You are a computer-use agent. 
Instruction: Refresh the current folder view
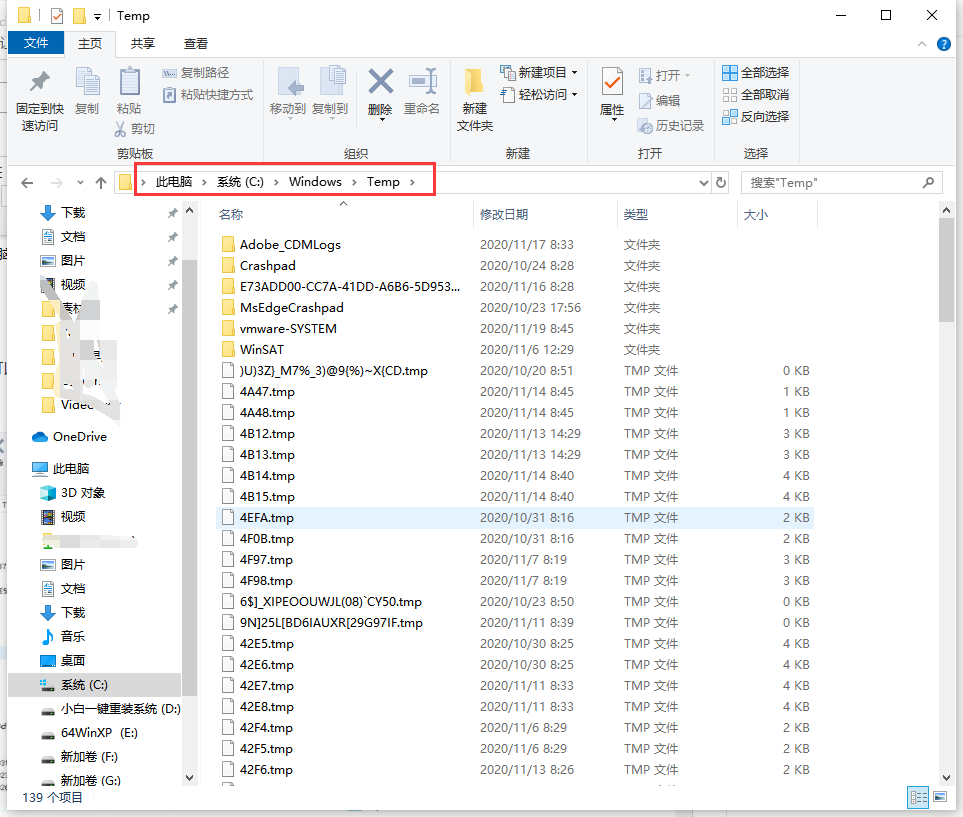click(721, 182)
